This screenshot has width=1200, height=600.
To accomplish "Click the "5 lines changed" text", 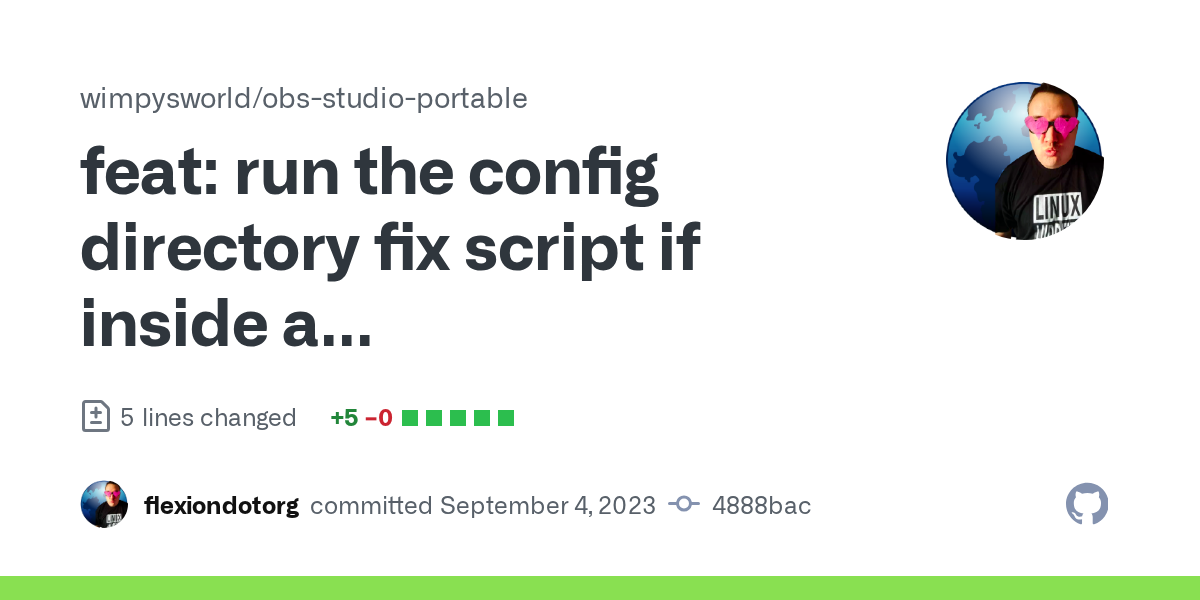I will 208,417.
